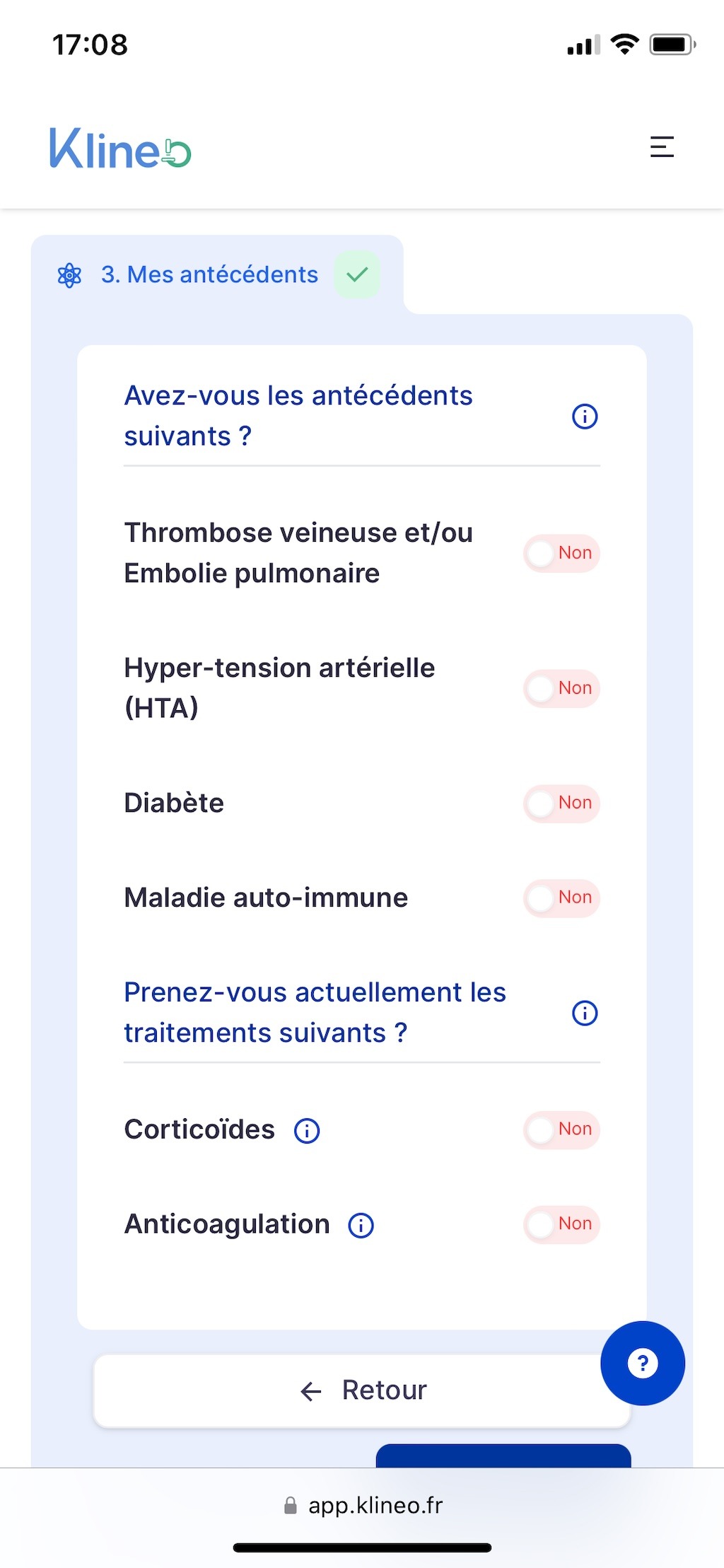The width and height of the screenshot is (724, 1568).
Task: Click the atom icon beside Mes antécédents
Action: 69,275
